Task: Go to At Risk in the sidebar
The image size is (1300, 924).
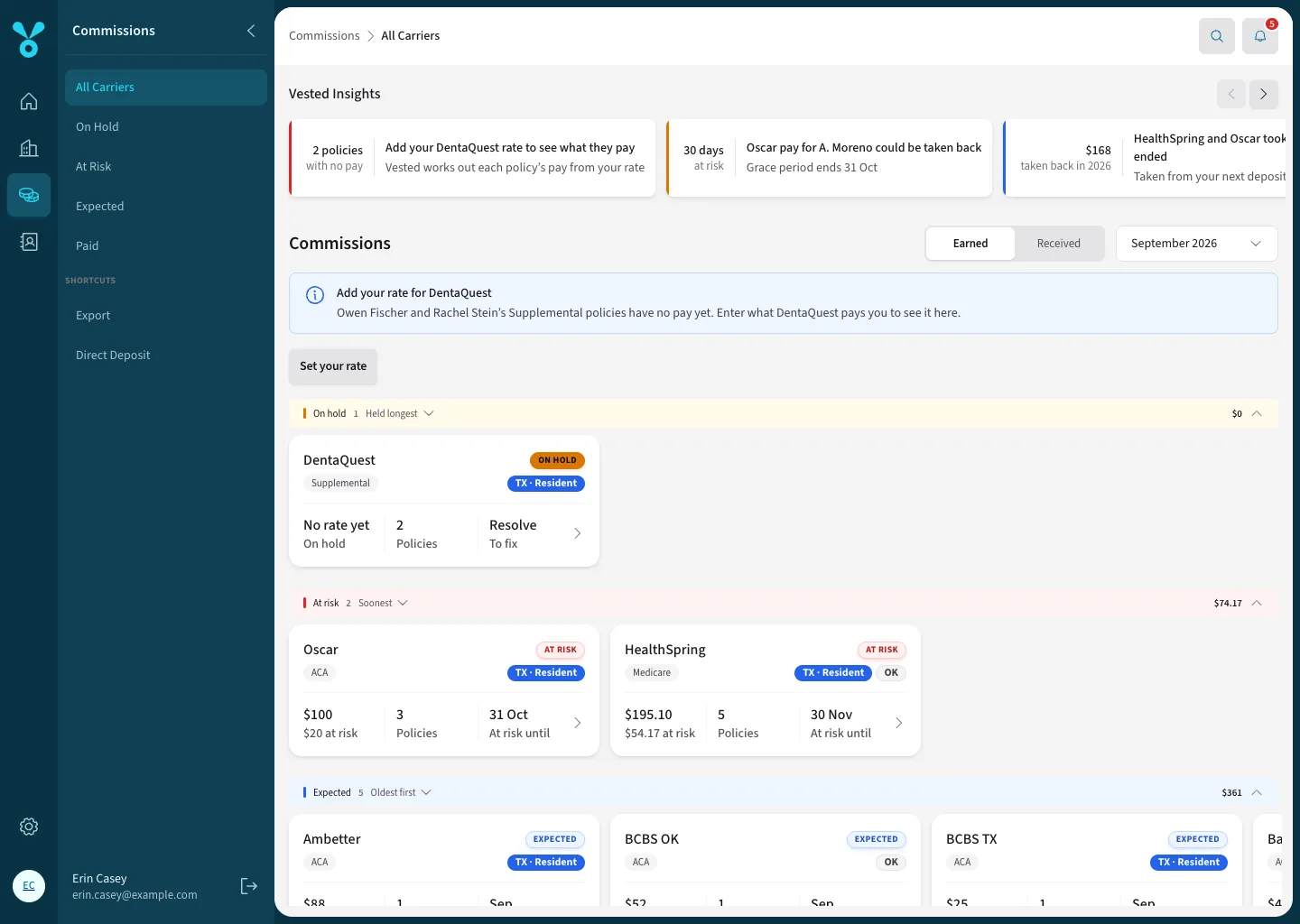Action: 166,167
